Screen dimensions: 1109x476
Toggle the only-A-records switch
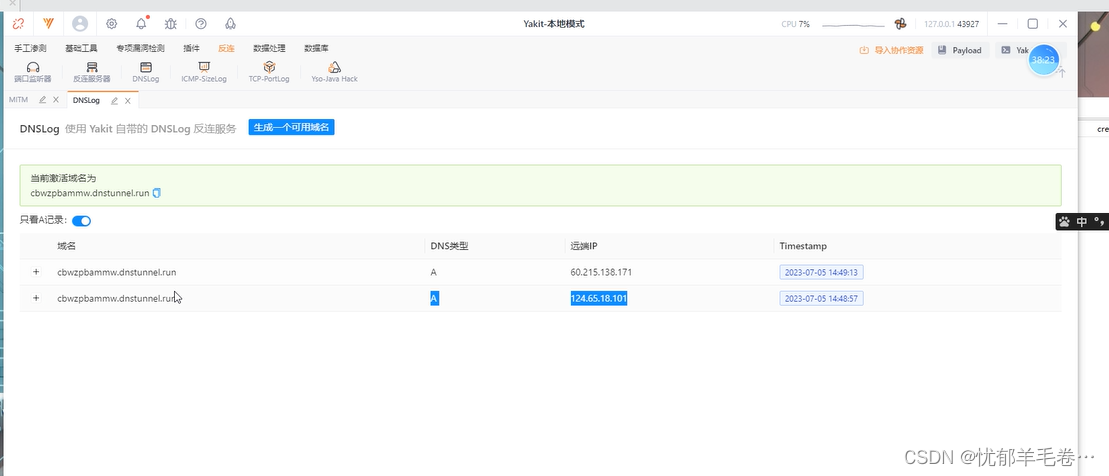(81, 221)
